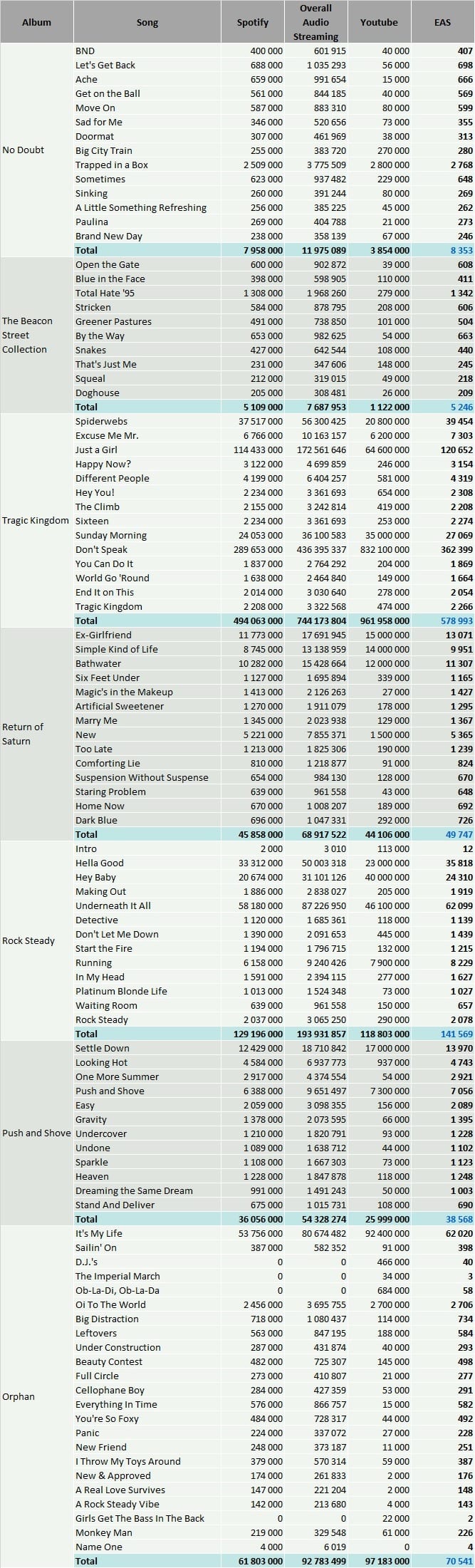Click the song The Imperial March
The height and width of the screenshot is (1568, 475).
(118, 1276)
